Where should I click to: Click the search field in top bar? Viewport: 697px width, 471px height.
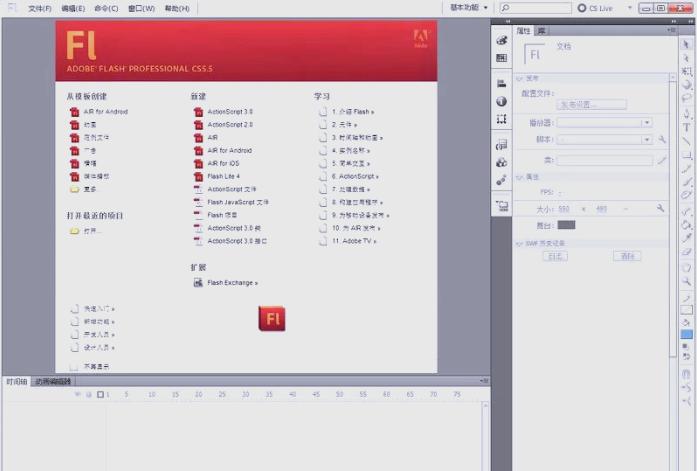pyautogui.click(x=536, y=8)
